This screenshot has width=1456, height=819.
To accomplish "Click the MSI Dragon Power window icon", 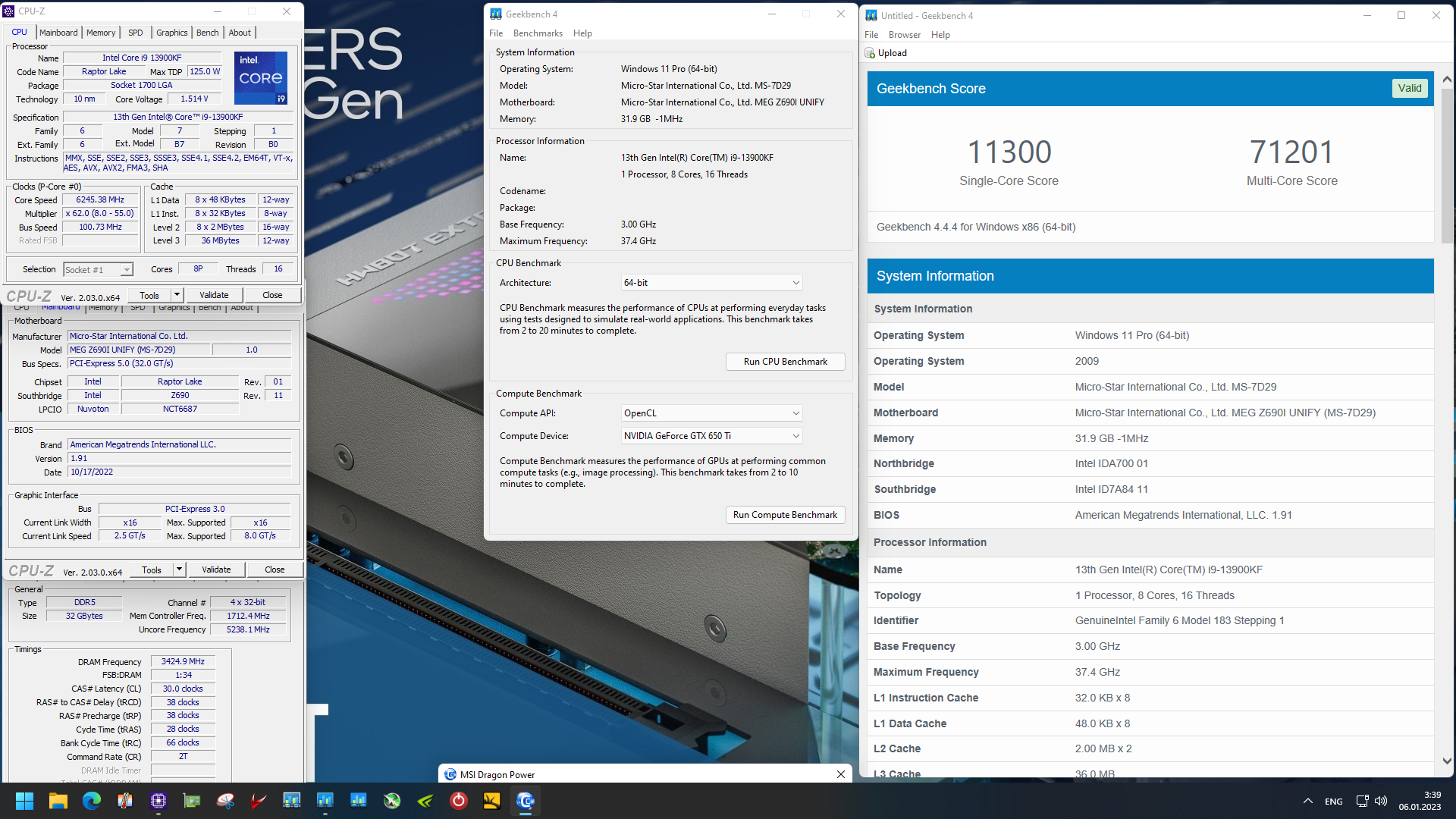I will pyautogui.click(x=450, y=775).
